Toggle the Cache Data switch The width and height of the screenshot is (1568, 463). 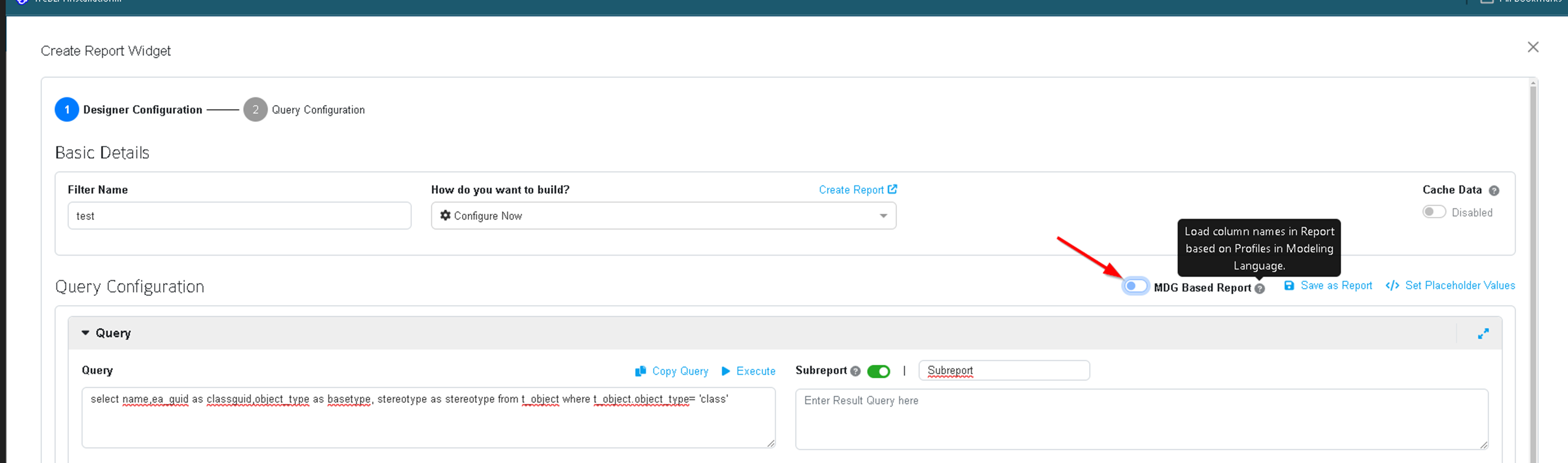point(1434,212)
